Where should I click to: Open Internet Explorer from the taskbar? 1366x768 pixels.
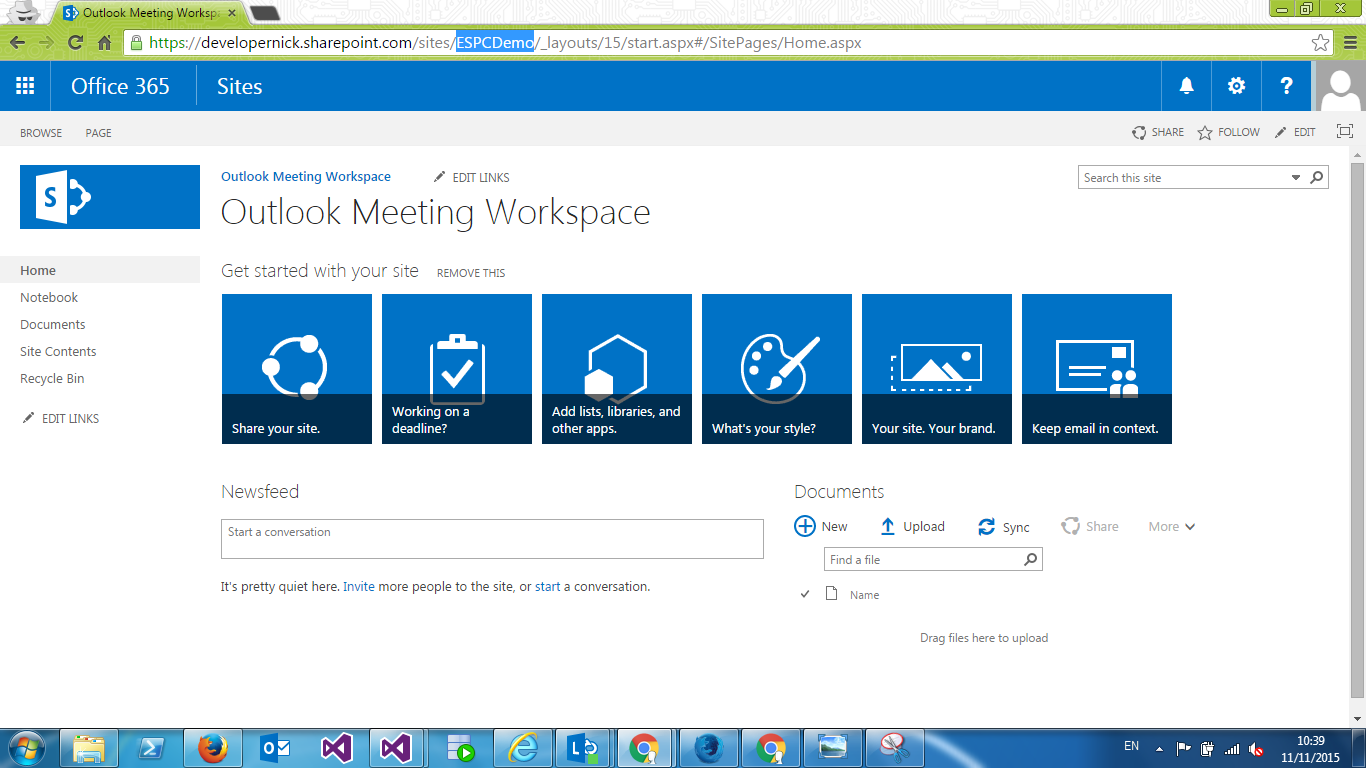click(x=522, y=748)
